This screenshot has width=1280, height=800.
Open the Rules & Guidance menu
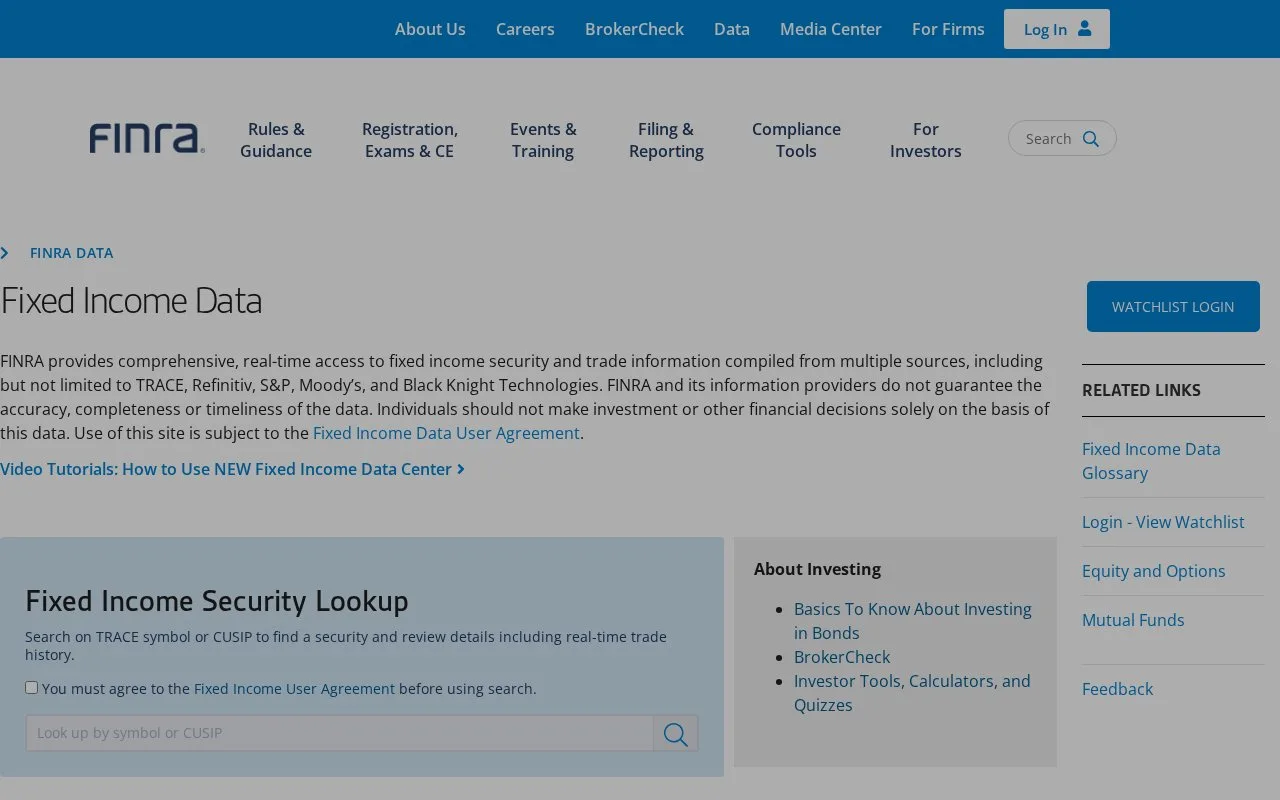[276, 140]
